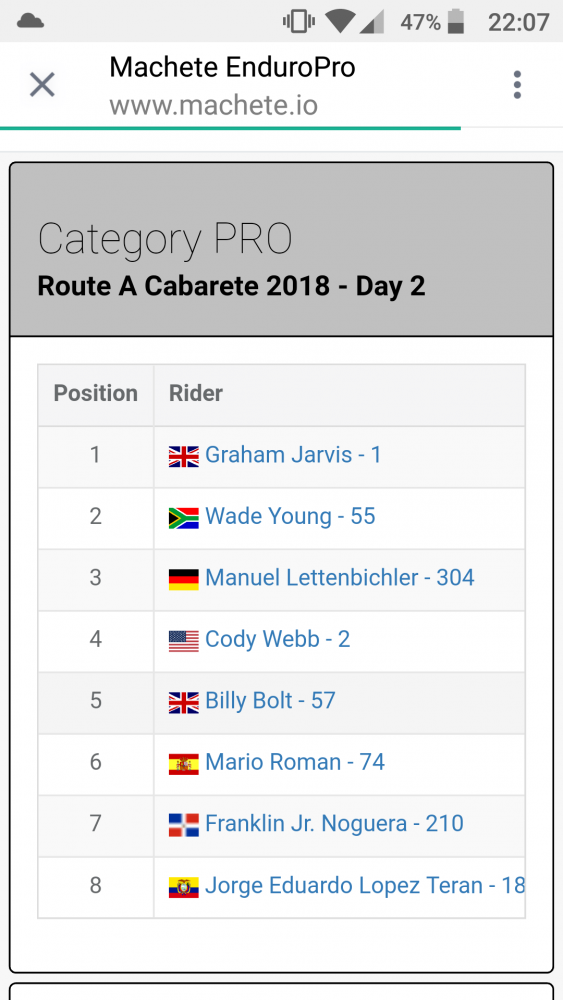Open Billy Bolt - 57 rider link
The height and width of the screenshot is (1000, 563).
(270, 700)
